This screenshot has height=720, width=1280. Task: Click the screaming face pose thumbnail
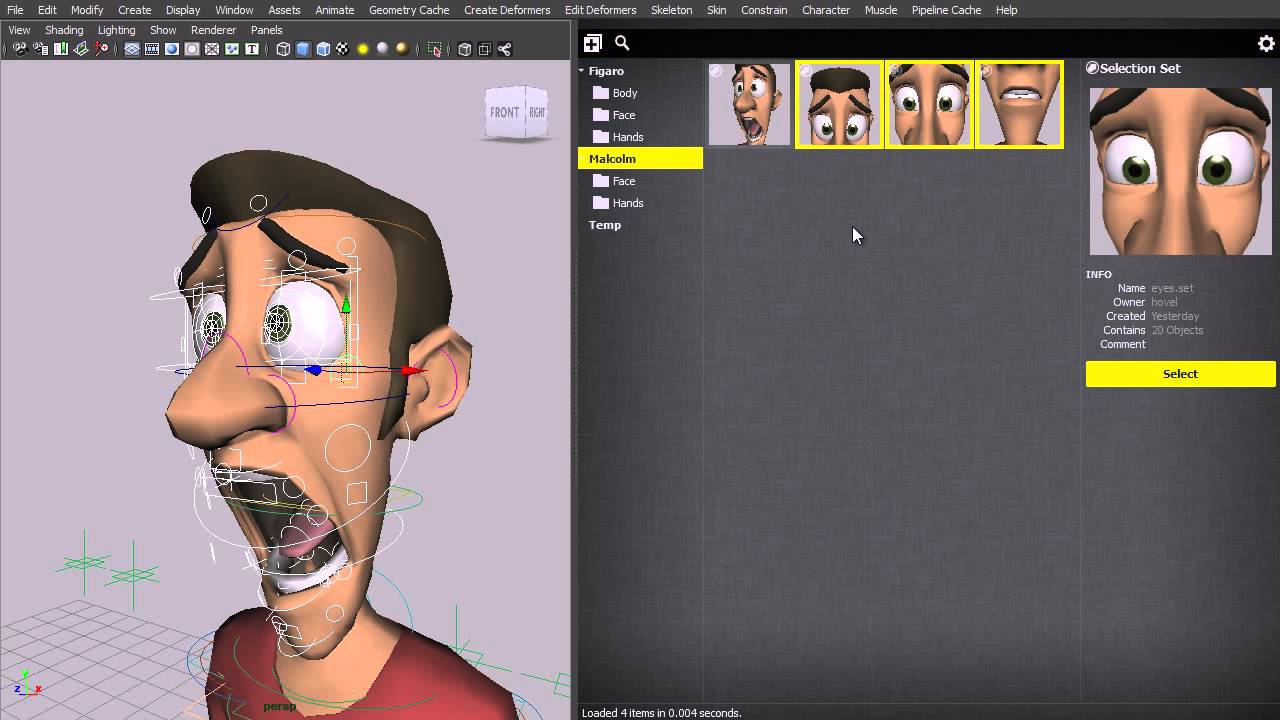[749, 104]
